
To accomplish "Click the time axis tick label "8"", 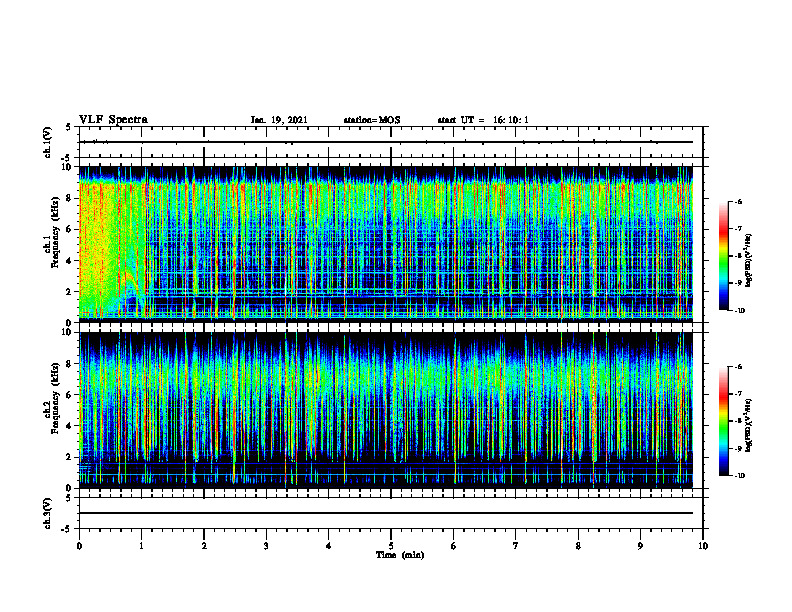I will [x=578, y=546].
